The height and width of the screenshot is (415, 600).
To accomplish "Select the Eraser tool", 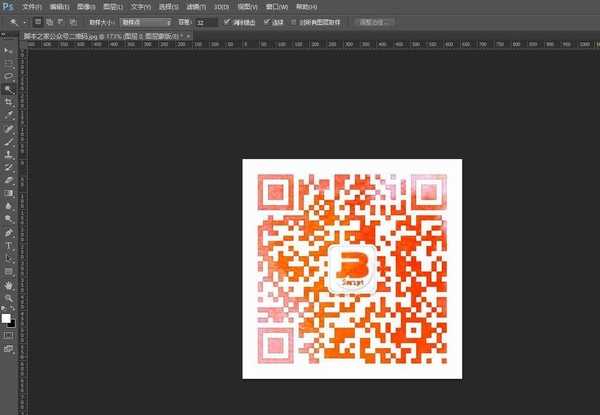I will tap(8, 181).
